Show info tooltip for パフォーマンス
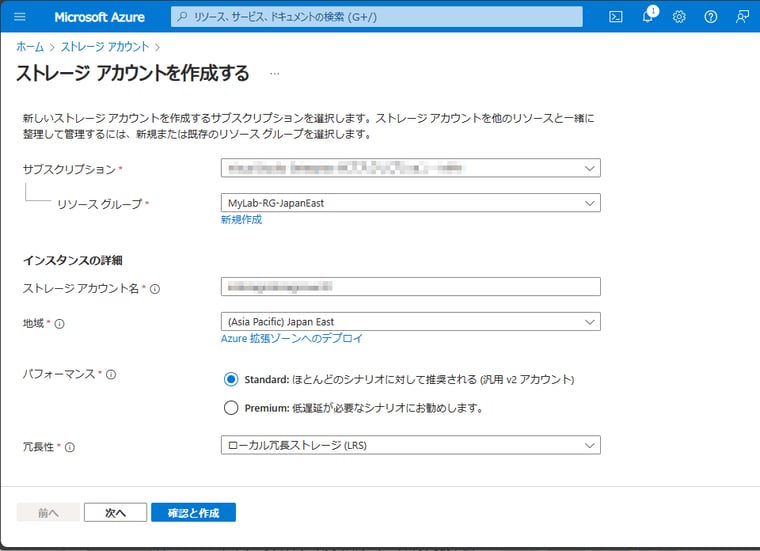The image size is (760, 551). [111, 375]
